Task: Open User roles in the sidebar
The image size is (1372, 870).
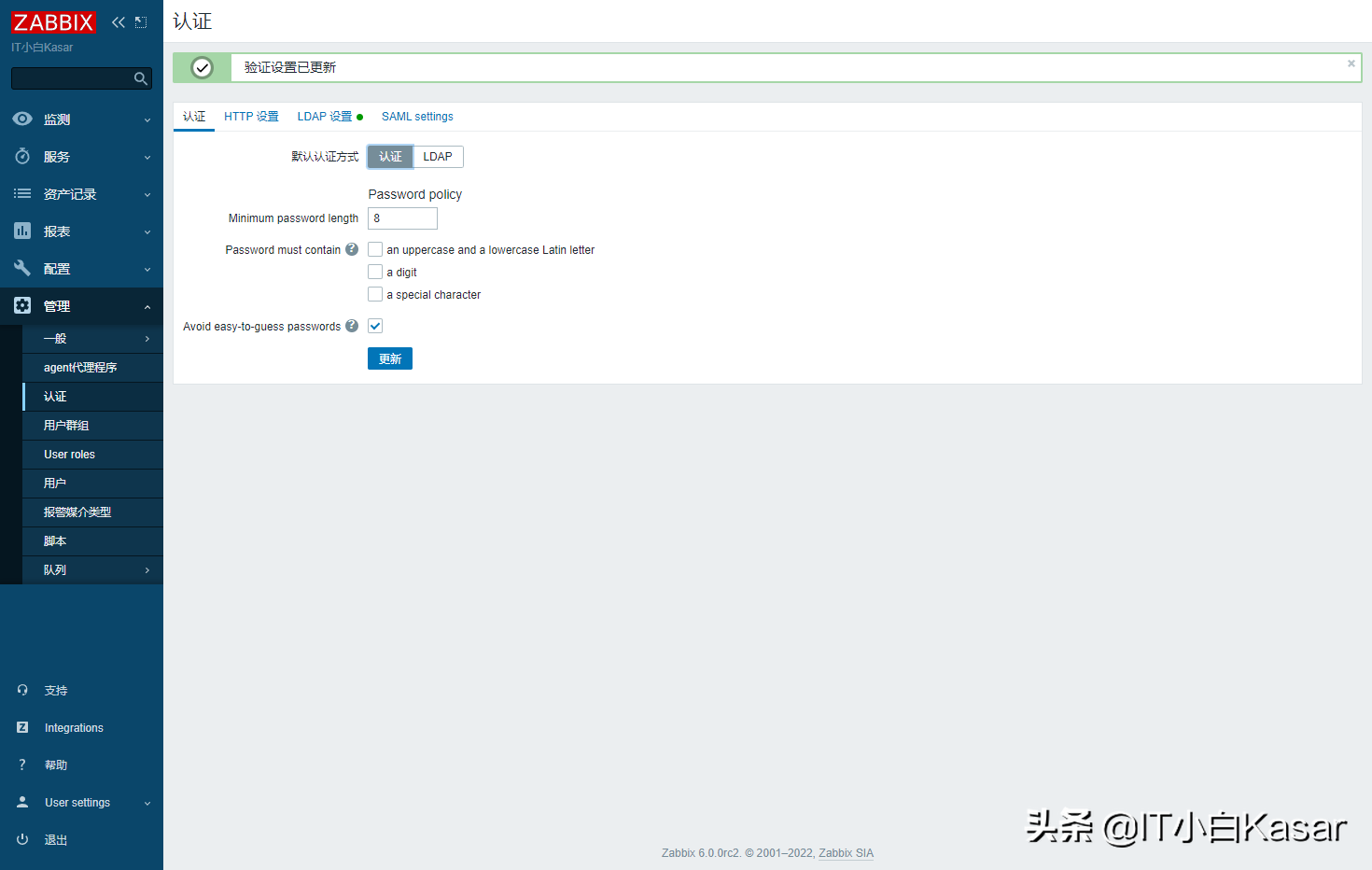Action: [x=92, y=455]
